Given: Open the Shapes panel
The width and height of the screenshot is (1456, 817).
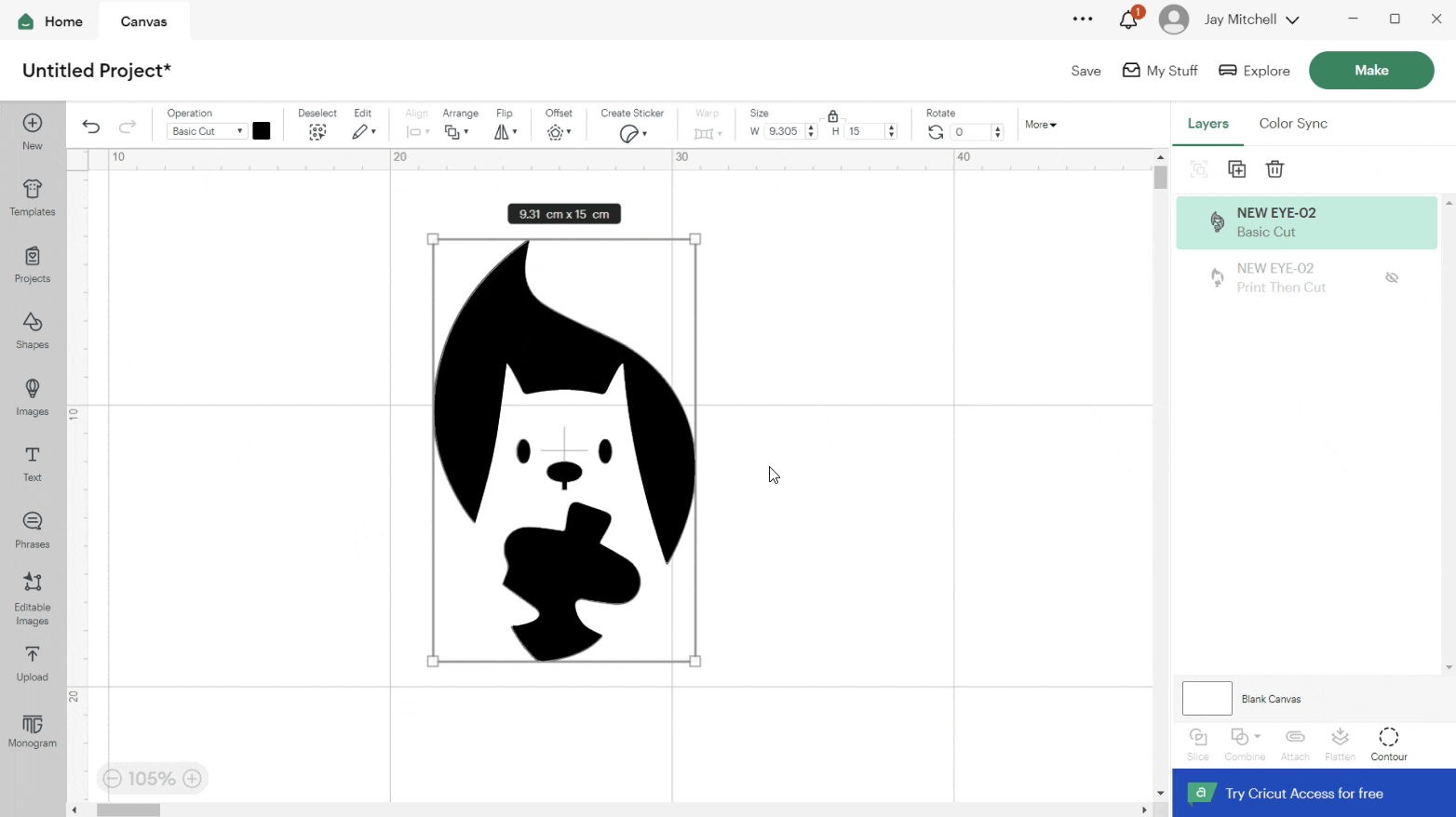Looking at the screenshot, I should pos(32,330).
